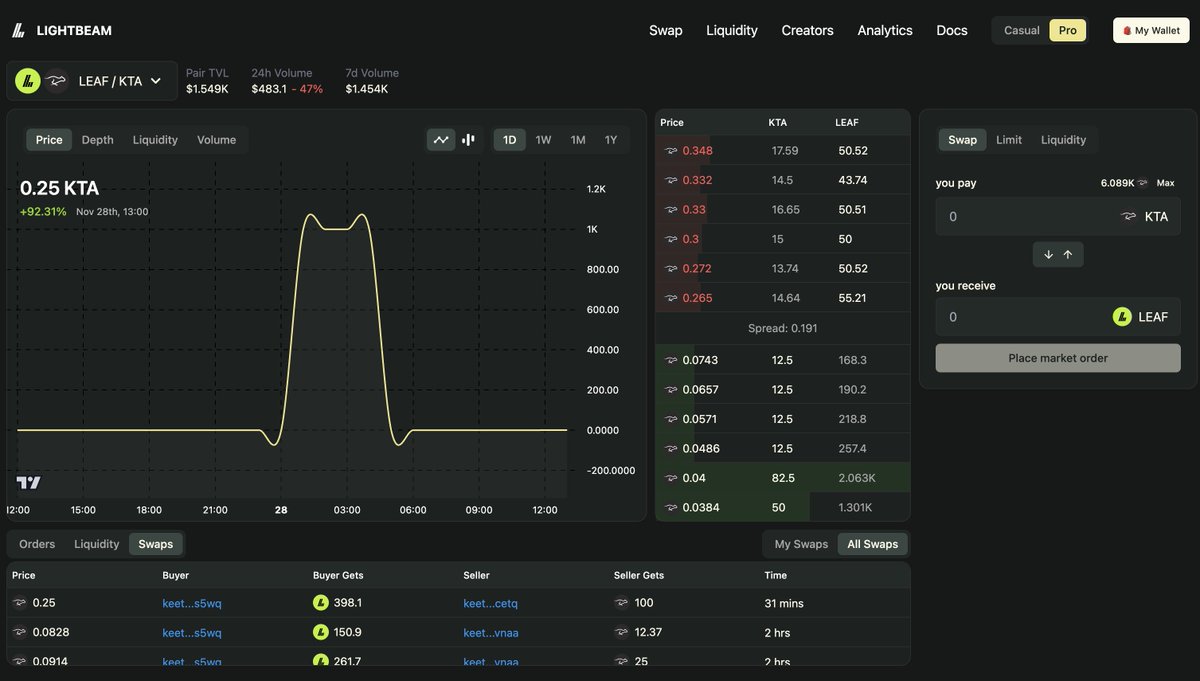Click the you receive amount field
1200x681 pixels.
coord(1058,317)
